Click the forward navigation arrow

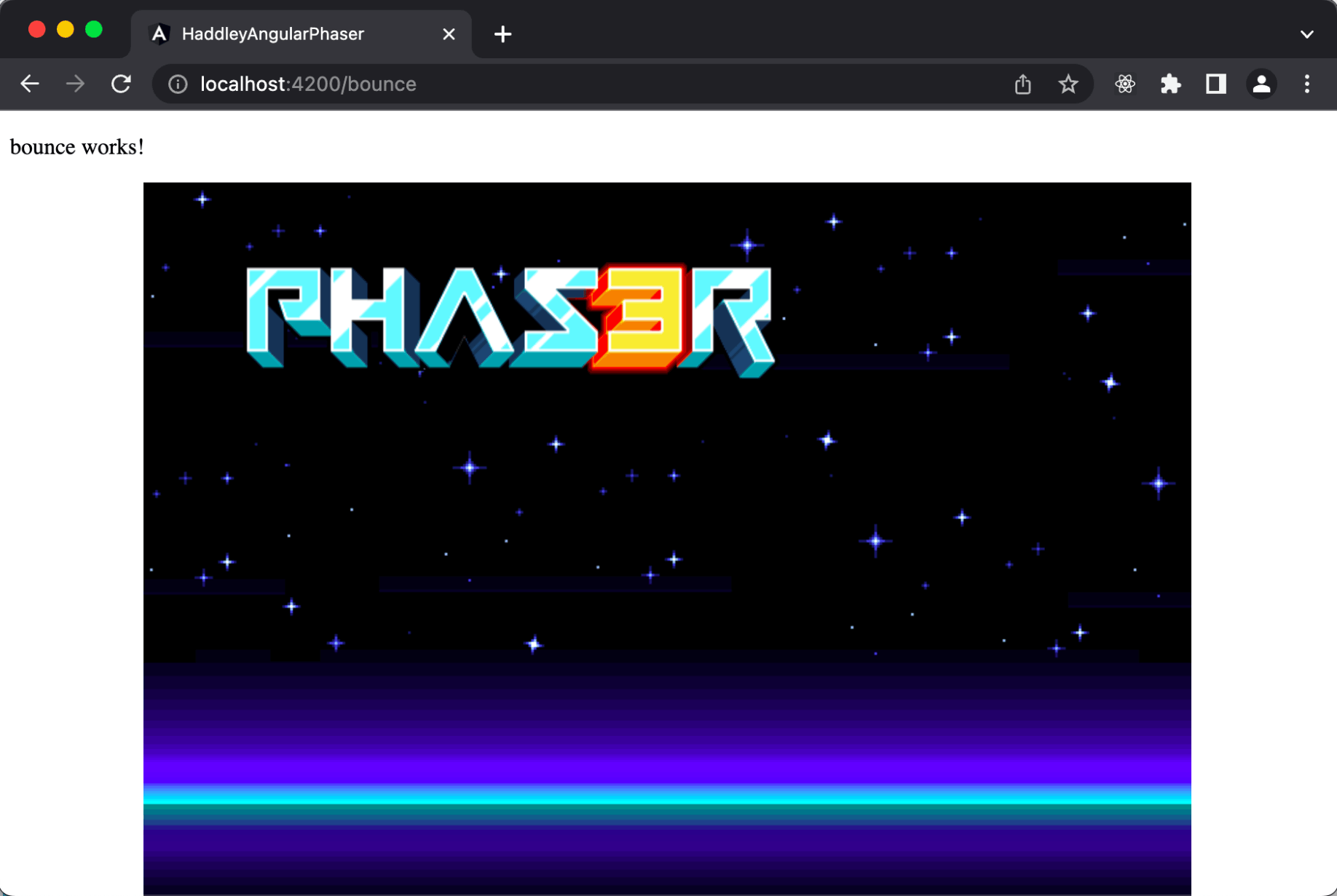(x=75, y=84)
